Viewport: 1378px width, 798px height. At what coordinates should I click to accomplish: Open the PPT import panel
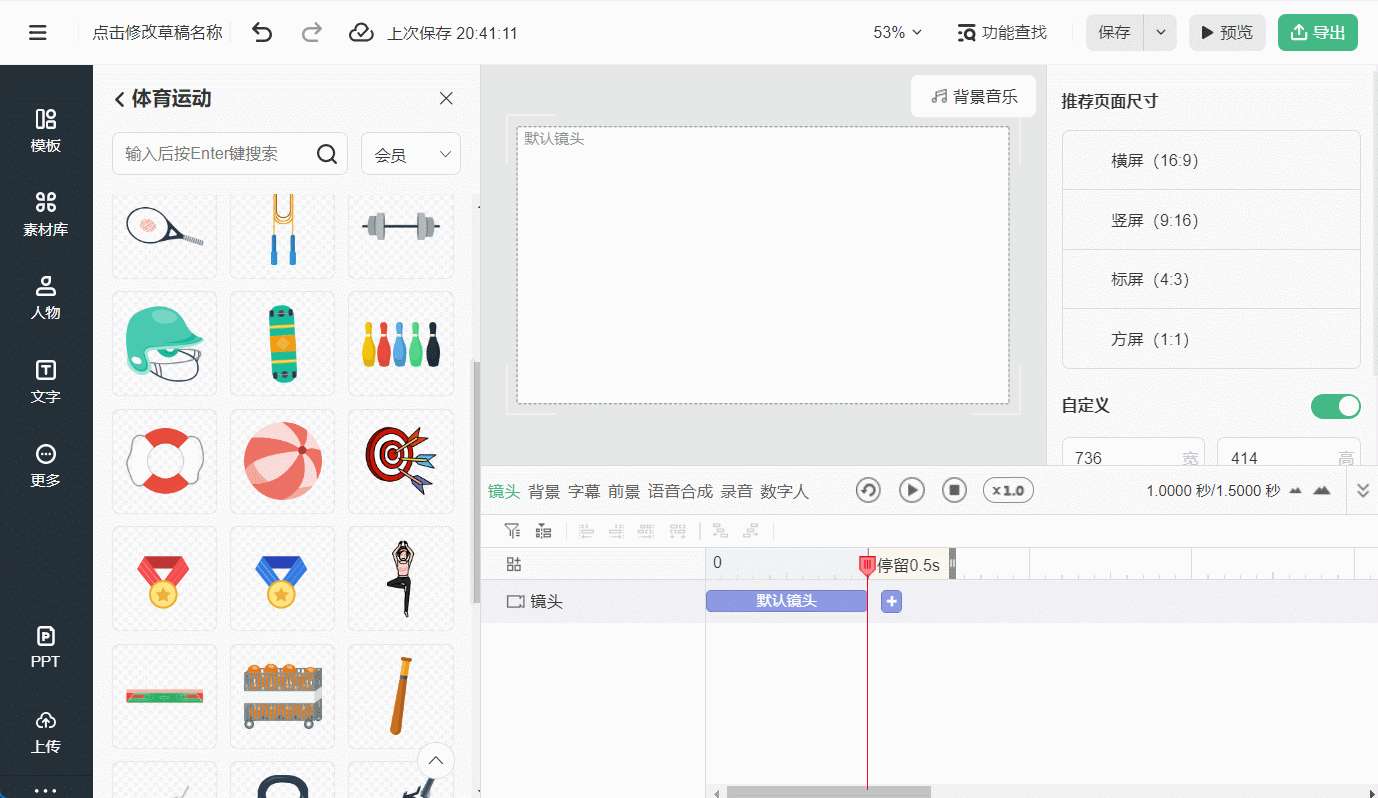click(46, 647)
